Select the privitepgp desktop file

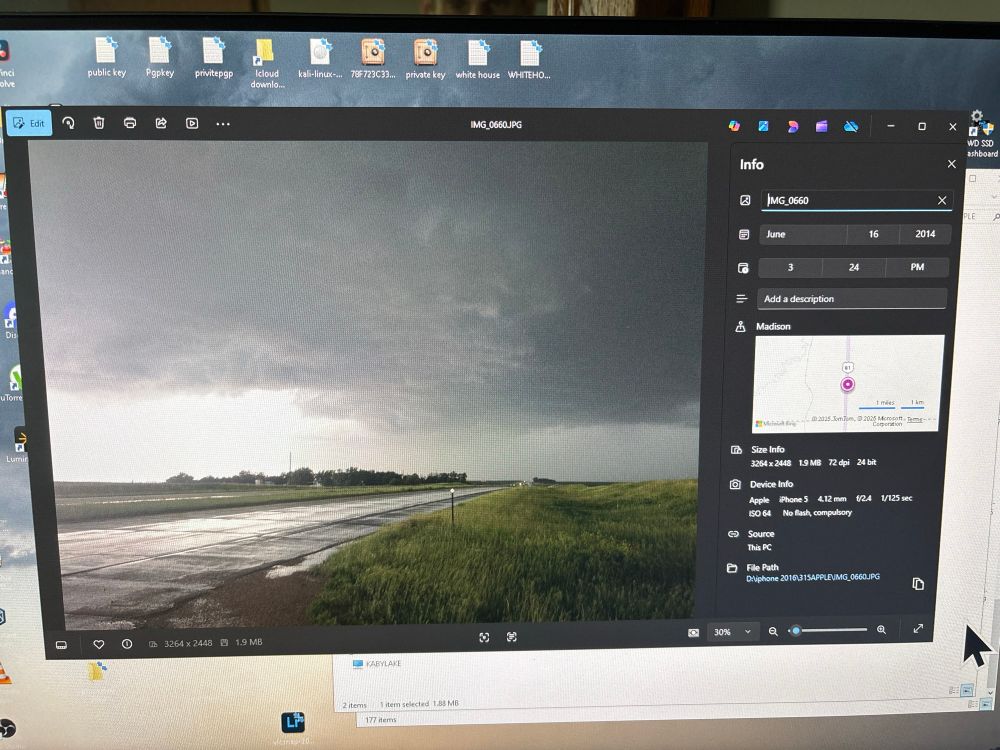pyautogui.click(x=214, y=58)
